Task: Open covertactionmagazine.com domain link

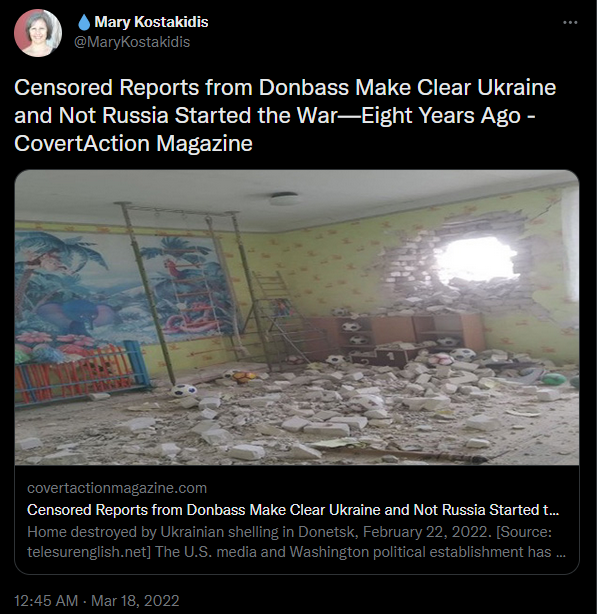Action: (117, 488)
